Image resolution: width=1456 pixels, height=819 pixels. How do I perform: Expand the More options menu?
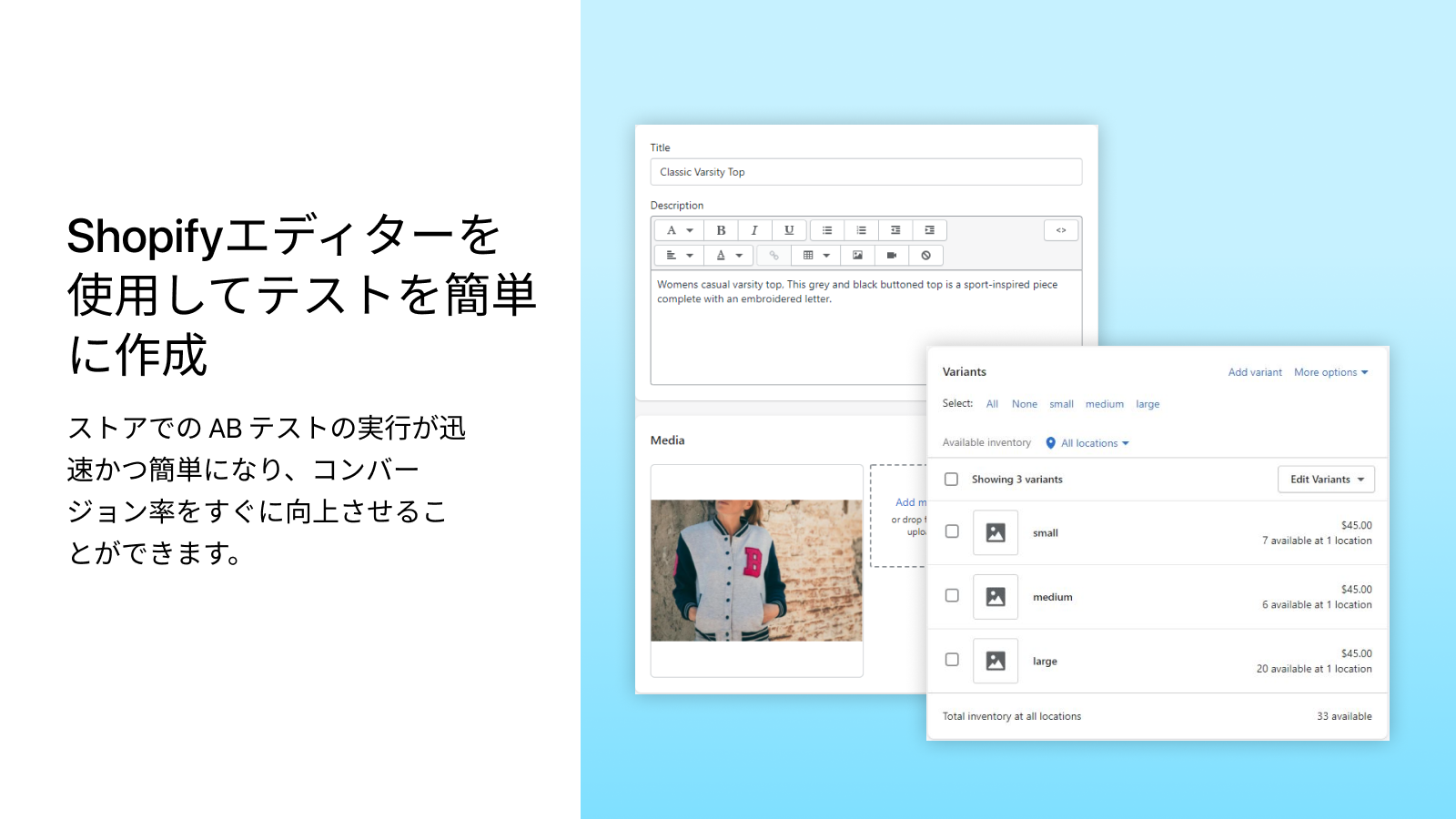(x=1331, y=372)
